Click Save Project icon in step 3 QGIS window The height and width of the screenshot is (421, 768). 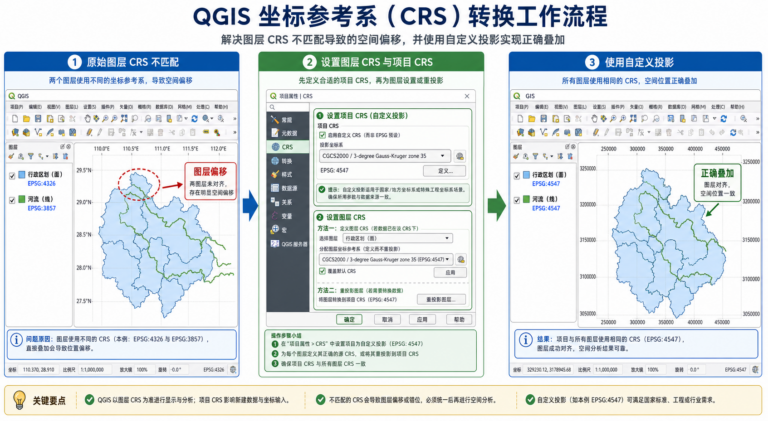point(544,118)
